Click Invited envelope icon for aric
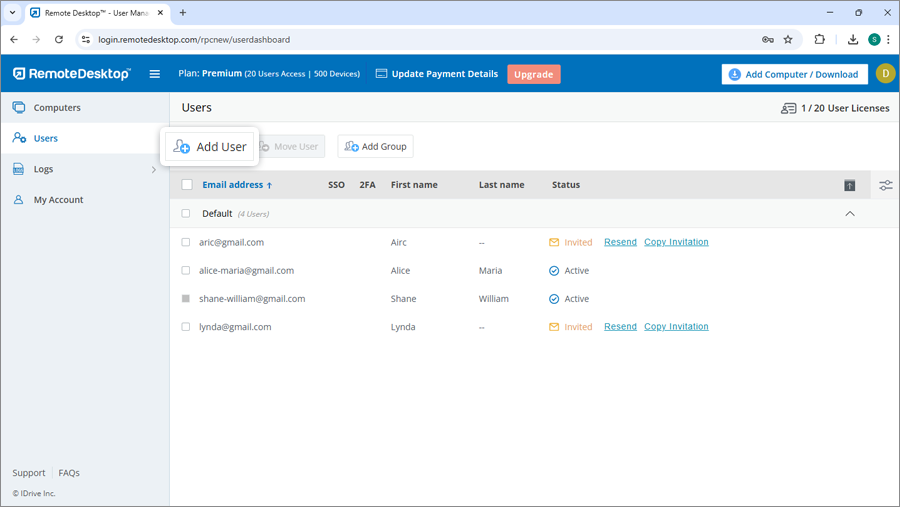 pyautogui.click(x=554, y=242)
